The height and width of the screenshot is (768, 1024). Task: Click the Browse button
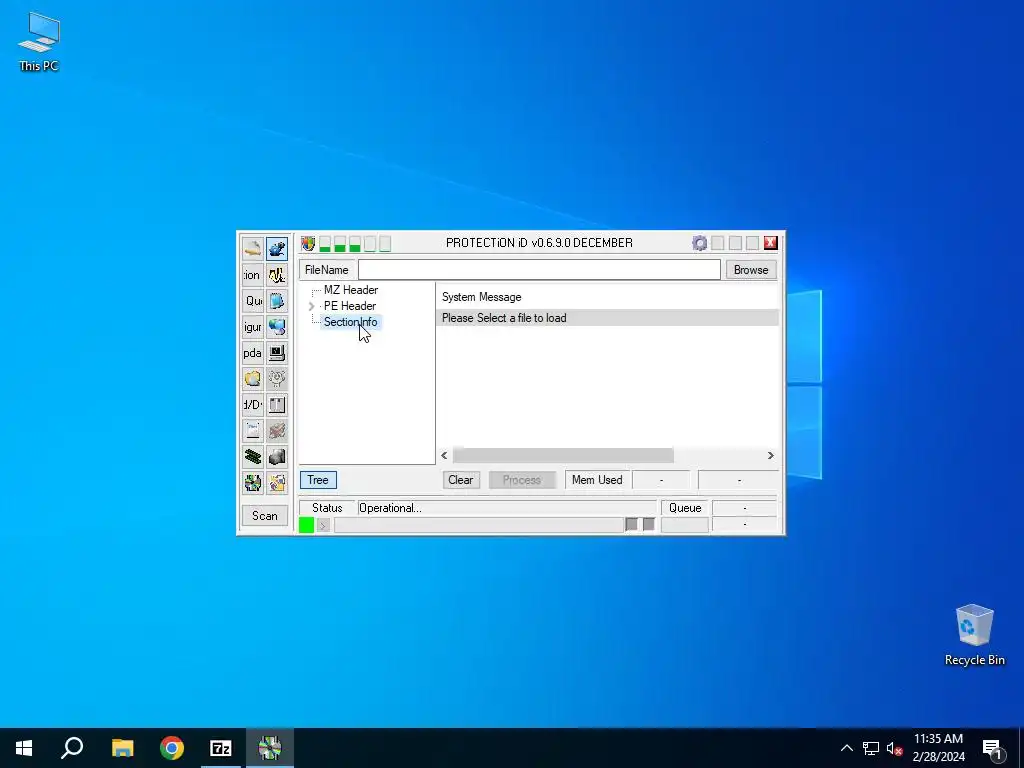[751, 270]
